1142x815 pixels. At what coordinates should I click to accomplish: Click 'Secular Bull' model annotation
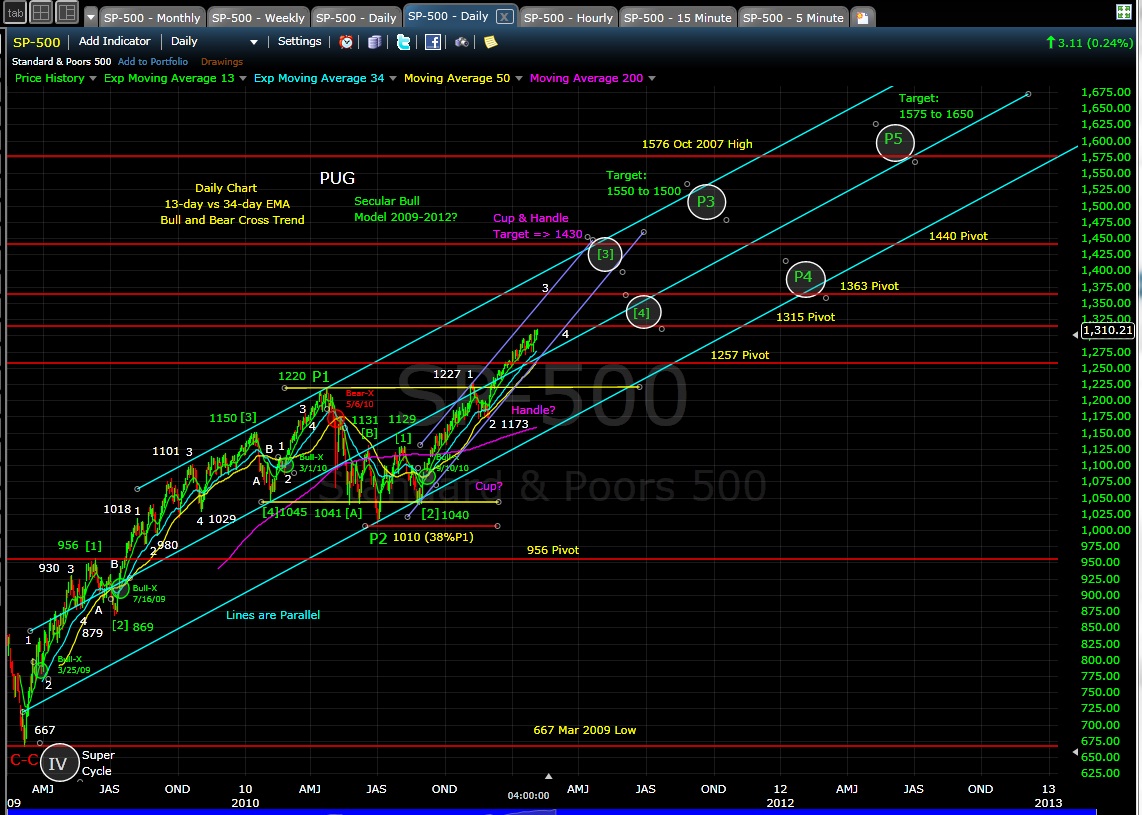pyautogui.click(x=406, y=209)
